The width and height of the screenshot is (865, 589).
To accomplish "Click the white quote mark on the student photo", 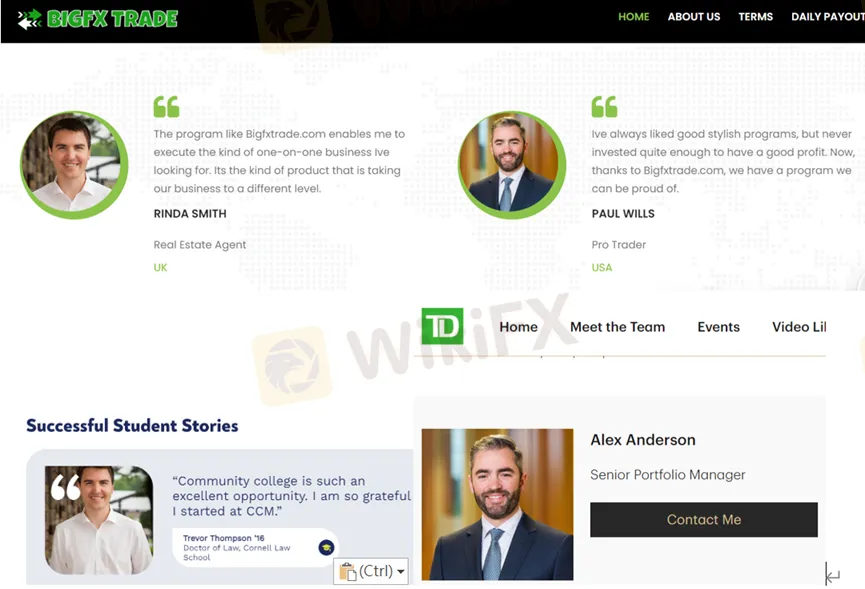I will pyautogui.click(x=66, y=488).
